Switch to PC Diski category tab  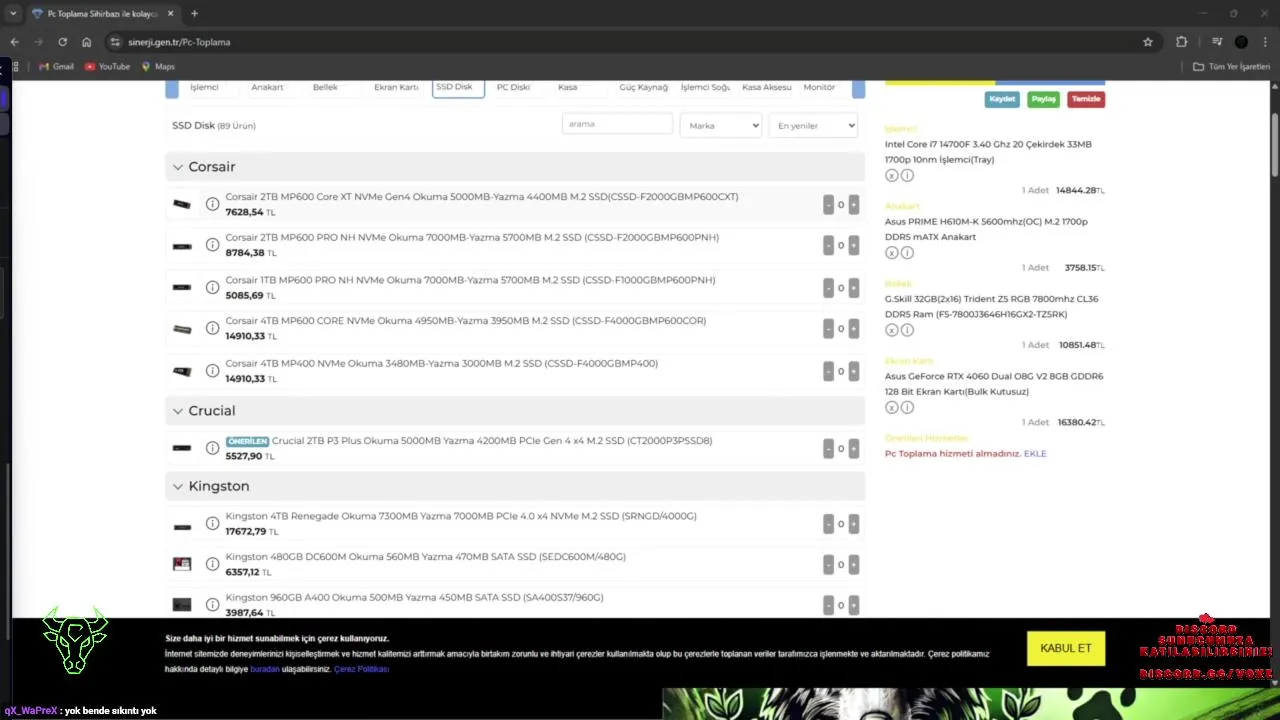513,87
